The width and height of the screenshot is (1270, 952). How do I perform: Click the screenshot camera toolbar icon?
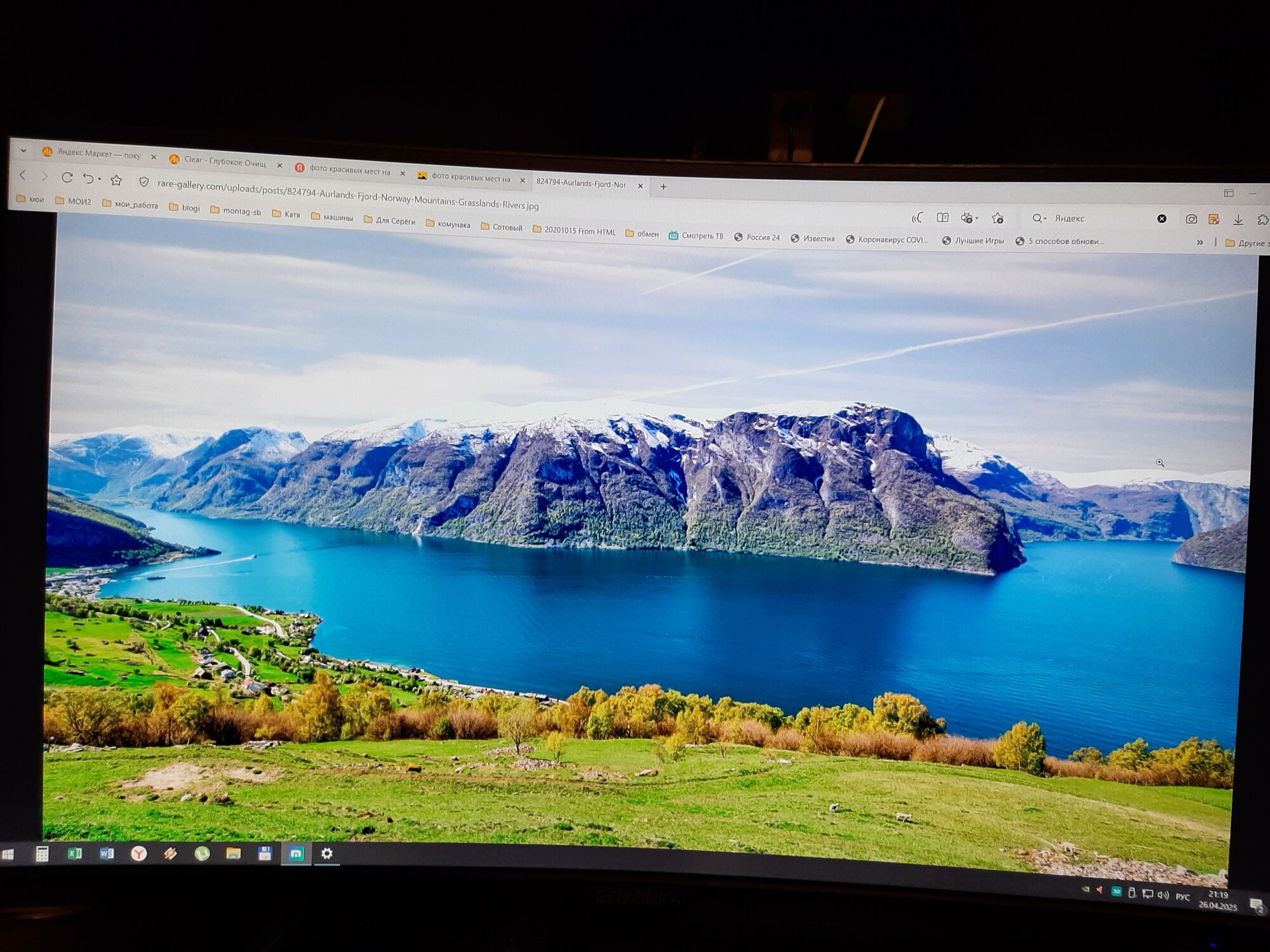1191,219
